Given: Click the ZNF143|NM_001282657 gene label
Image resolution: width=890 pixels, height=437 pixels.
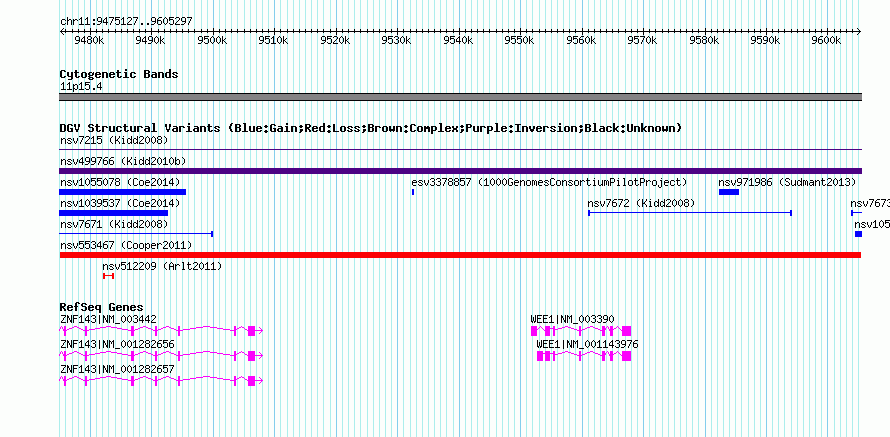Looking at the screenshot, I should tap(117, 369).
